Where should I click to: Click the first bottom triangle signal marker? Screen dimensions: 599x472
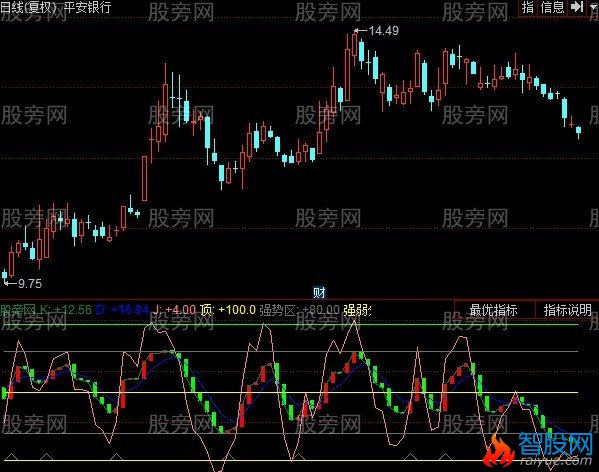click(11, 456)
